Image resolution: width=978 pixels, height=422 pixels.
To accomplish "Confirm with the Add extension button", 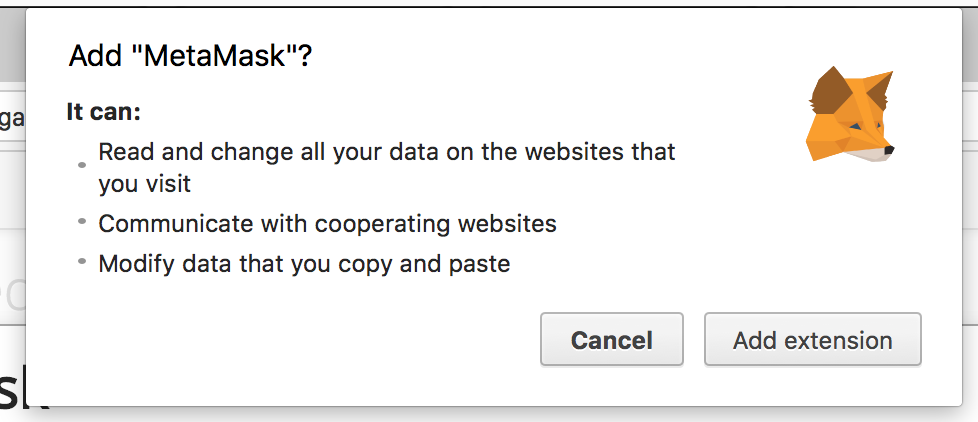I will pos(812,340).
